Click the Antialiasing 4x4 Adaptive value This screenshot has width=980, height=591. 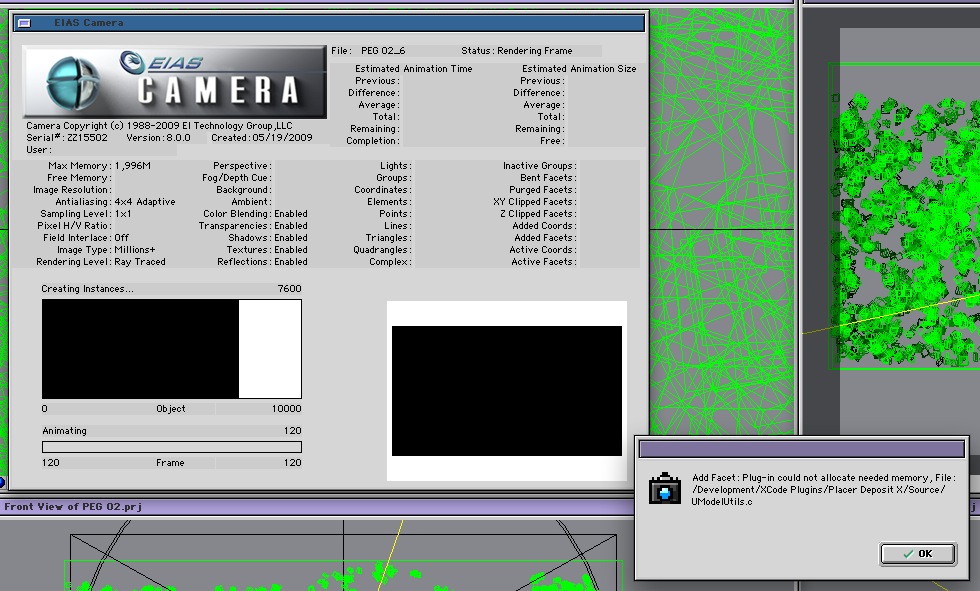(x=145, y=202)
